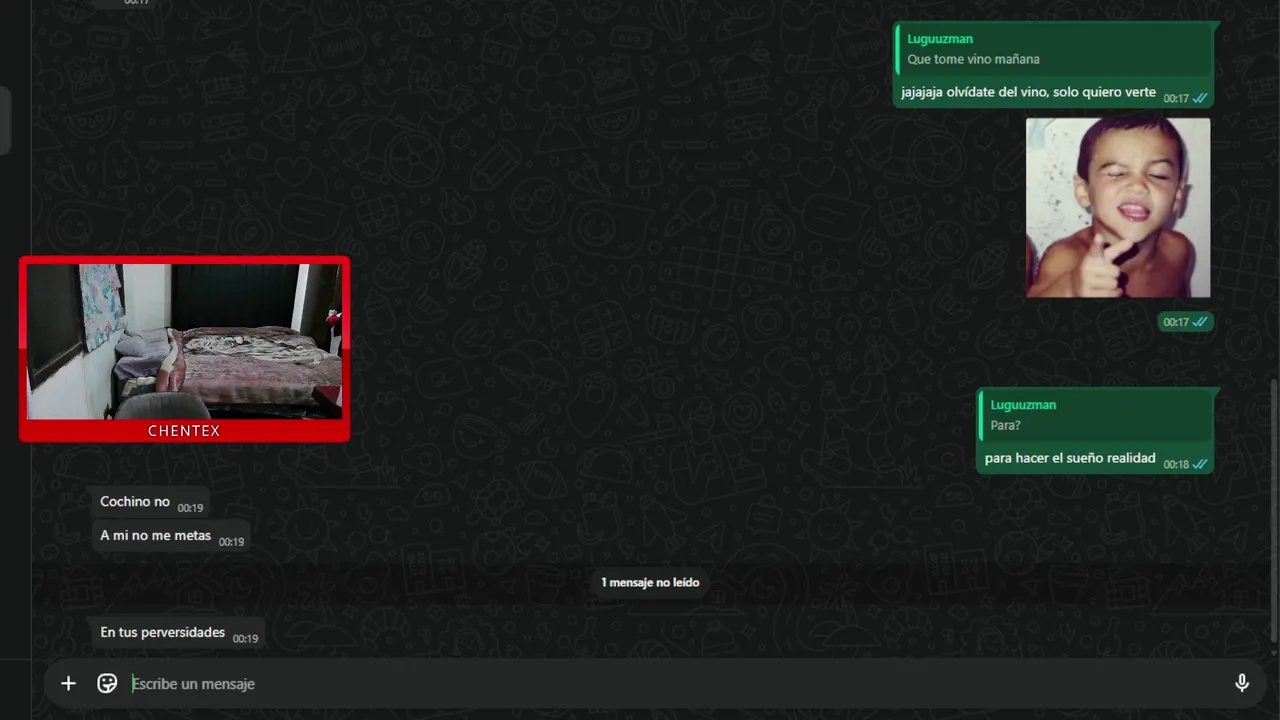Click the 00:18 read receipt ticks
This screenshot has height=720, width=1280.
click(x=1200, y=464)
